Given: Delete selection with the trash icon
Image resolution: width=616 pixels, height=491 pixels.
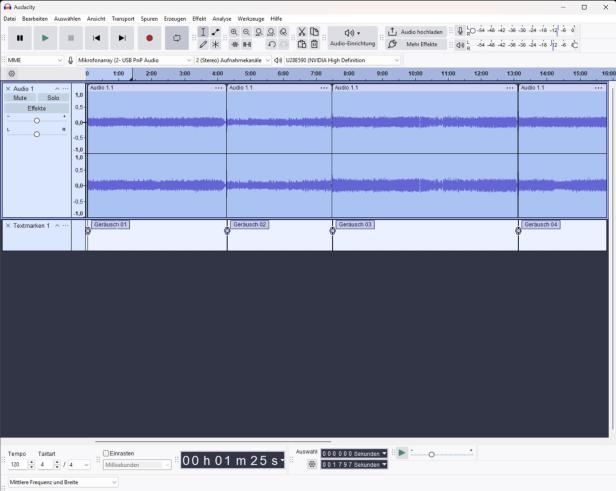Looking at the screenshot, I should tap(314, 44).
